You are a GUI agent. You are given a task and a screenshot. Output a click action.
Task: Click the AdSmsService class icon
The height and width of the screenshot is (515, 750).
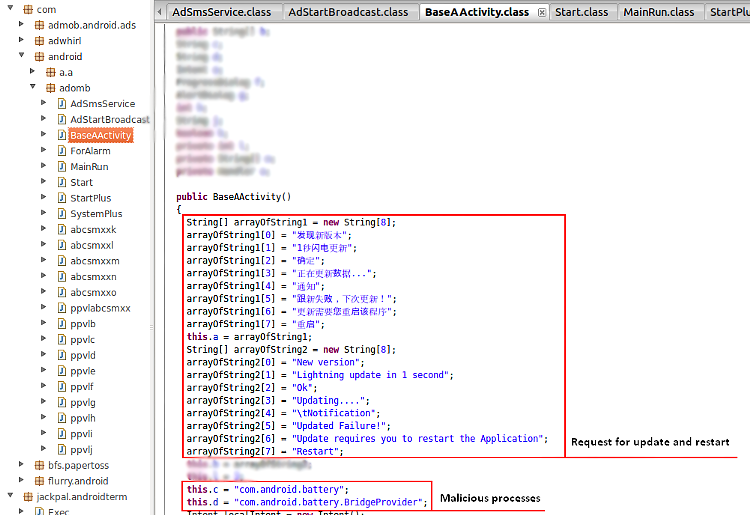[62, 104]
